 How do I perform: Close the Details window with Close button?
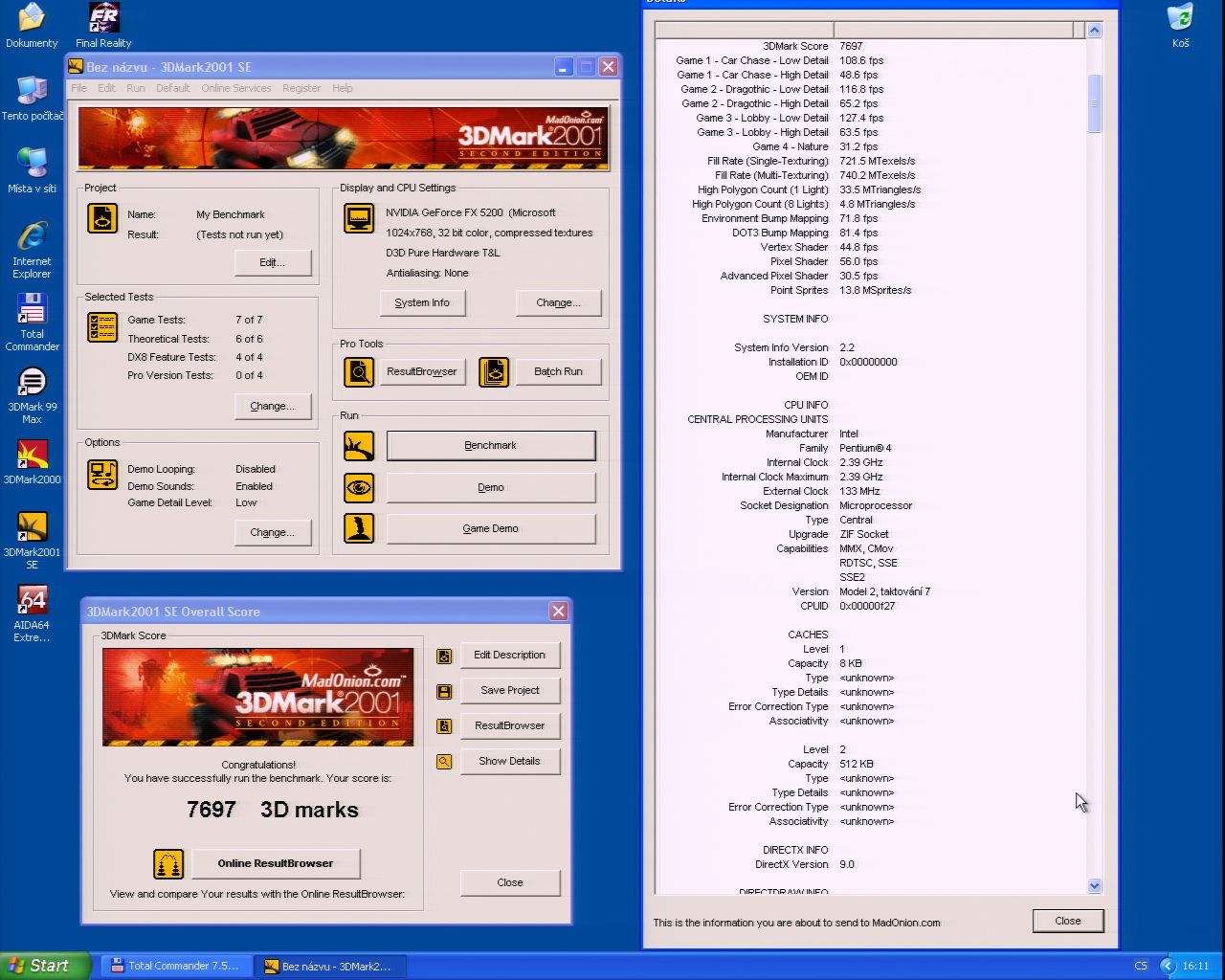coord(1068,921)
